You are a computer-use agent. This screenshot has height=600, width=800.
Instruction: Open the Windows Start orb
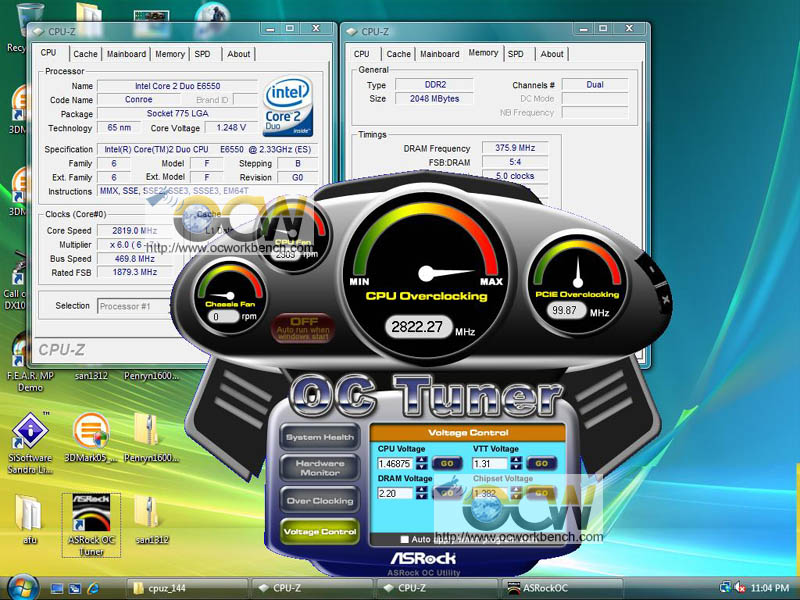[x=21, y=587]
